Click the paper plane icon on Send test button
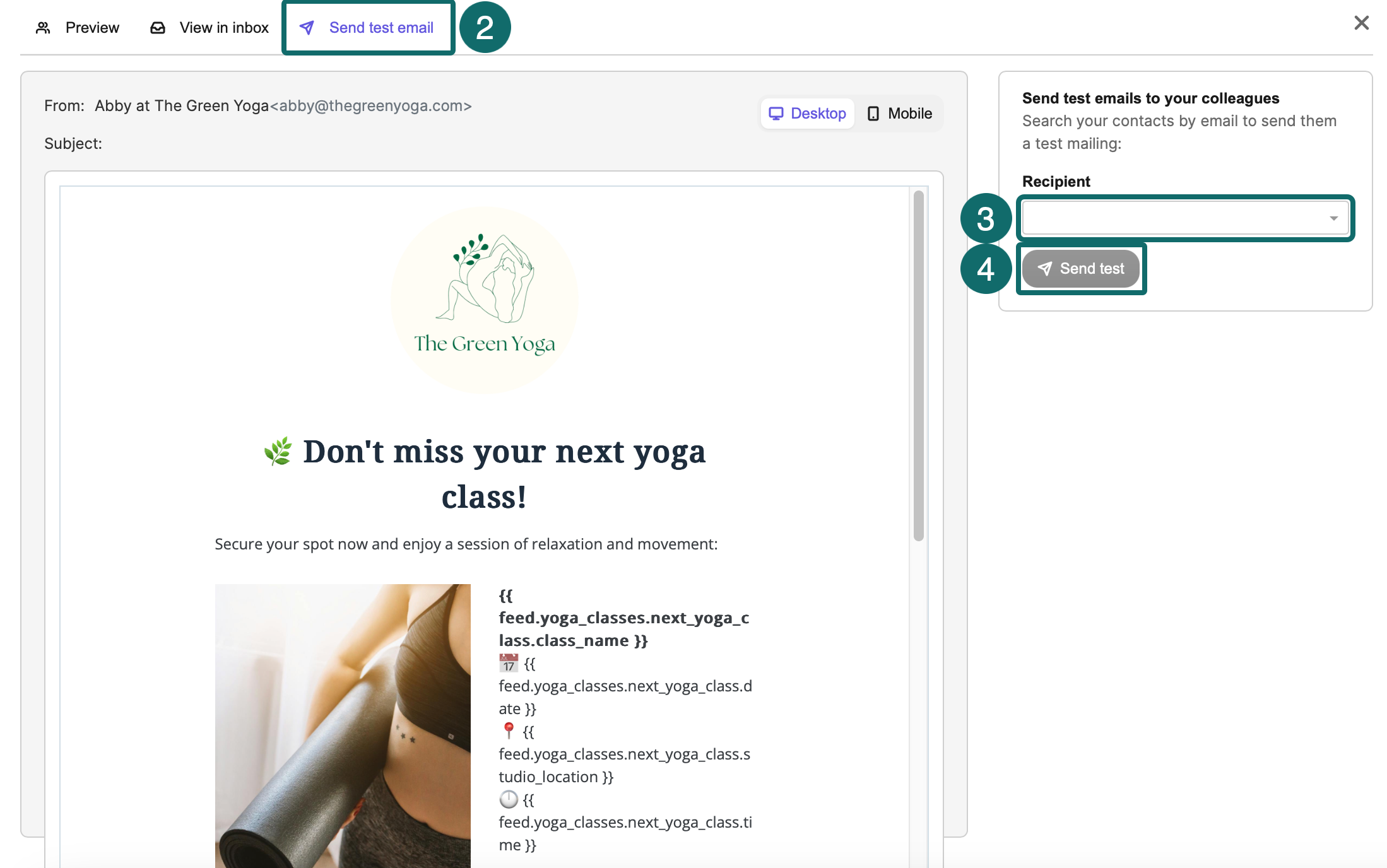The height and width of the screenshot is (868, 1387). pos(1045,269)
